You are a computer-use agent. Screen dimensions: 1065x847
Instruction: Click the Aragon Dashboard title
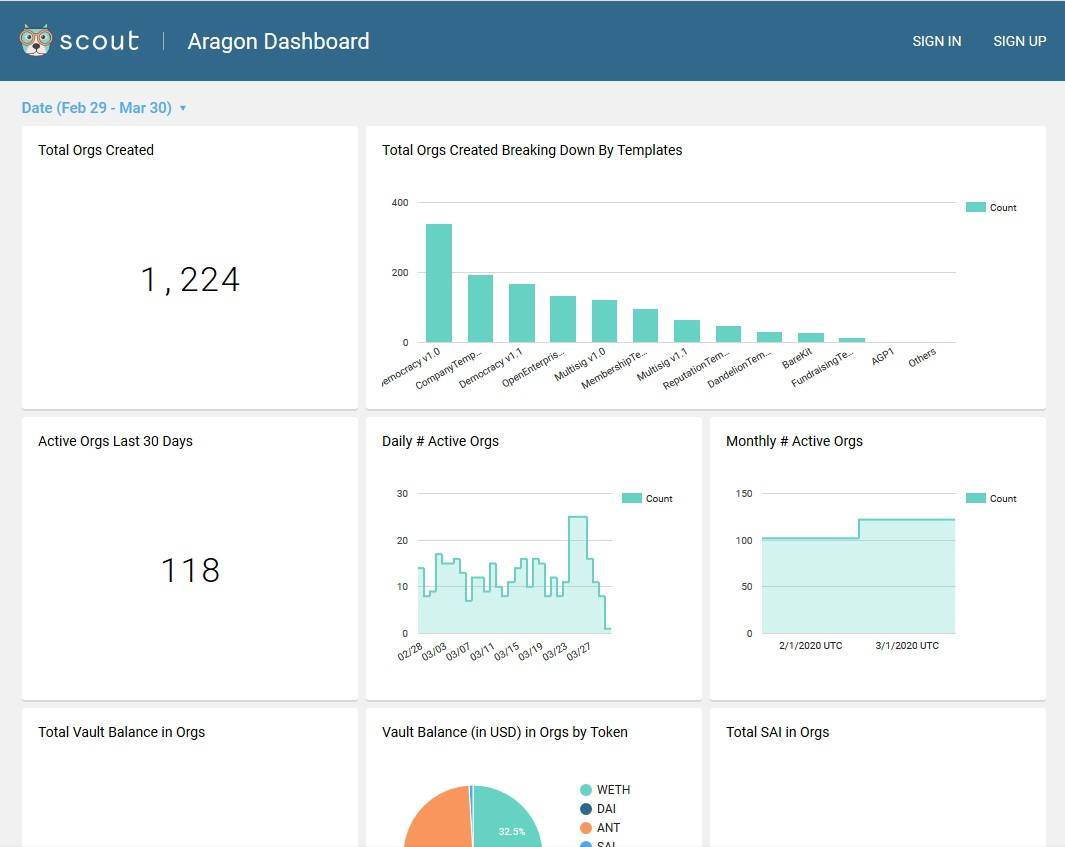pos(278,41)
